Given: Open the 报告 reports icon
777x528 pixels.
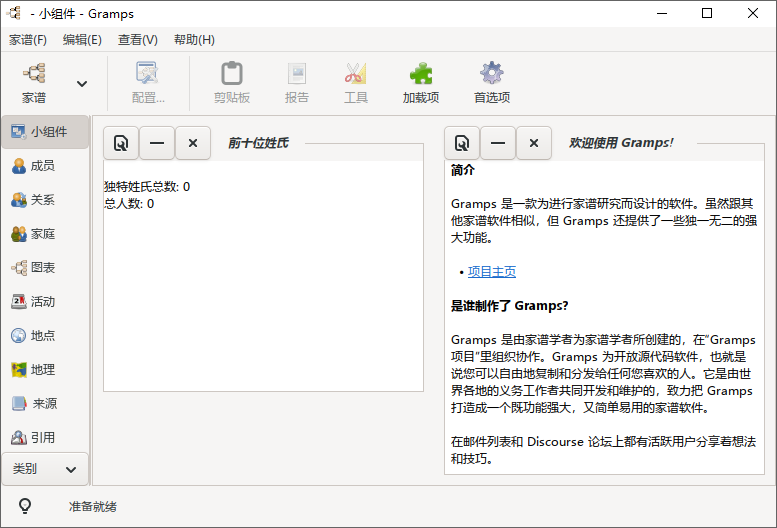Looking at the screenshot, I should point(296,83).
